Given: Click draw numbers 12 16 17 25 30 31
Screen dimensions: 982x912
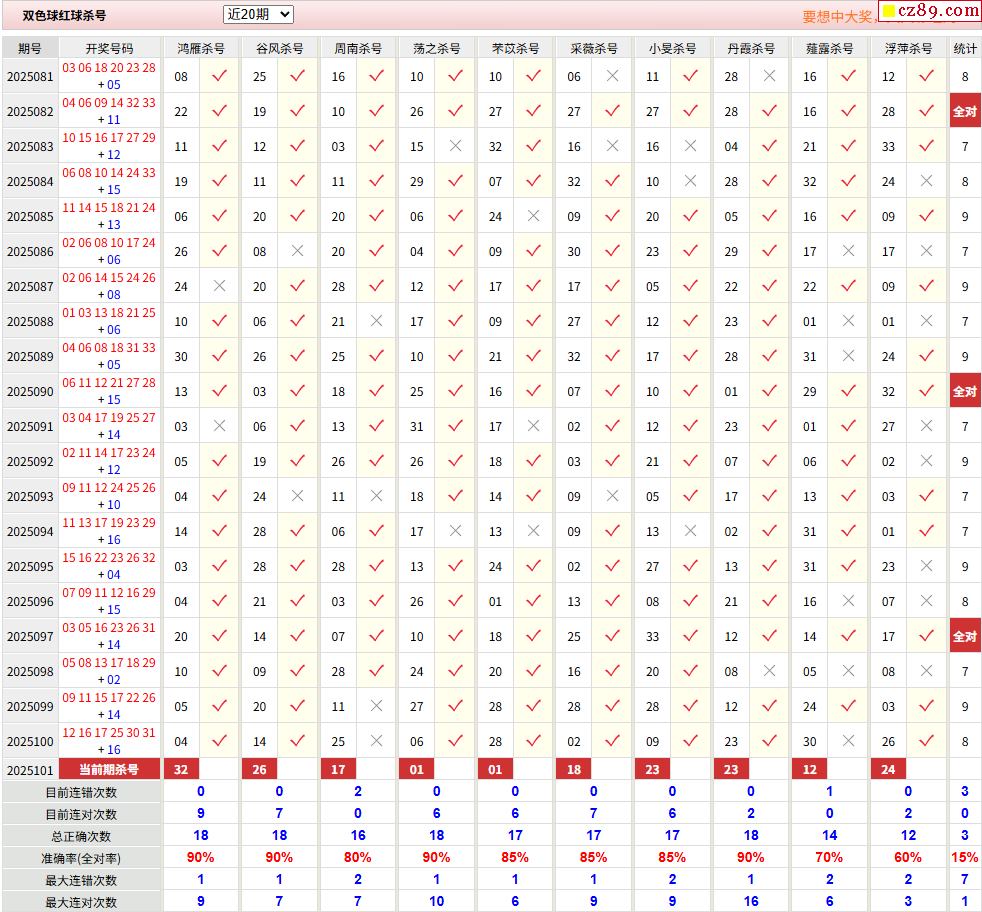Looking at the screenshot, I should [109, 732].
